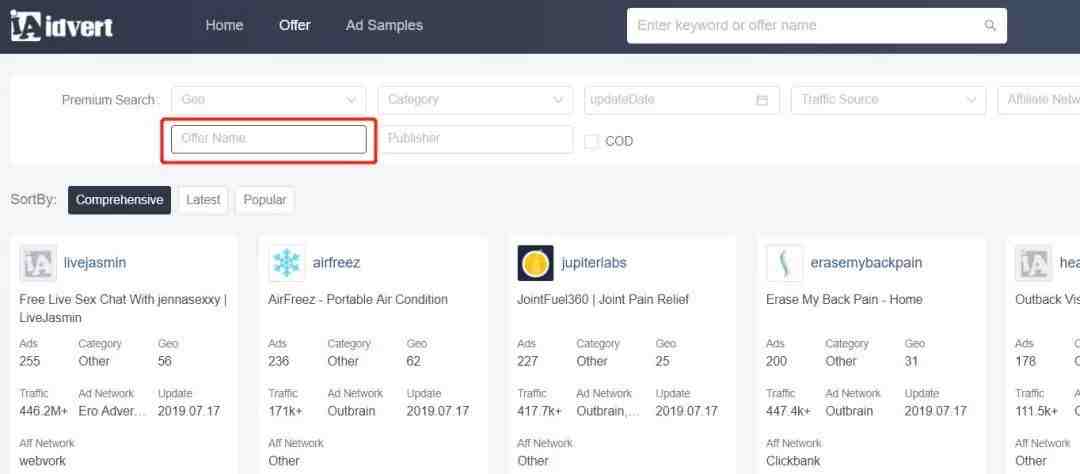Click airfreez Geo value 62

tap(413, 361)
